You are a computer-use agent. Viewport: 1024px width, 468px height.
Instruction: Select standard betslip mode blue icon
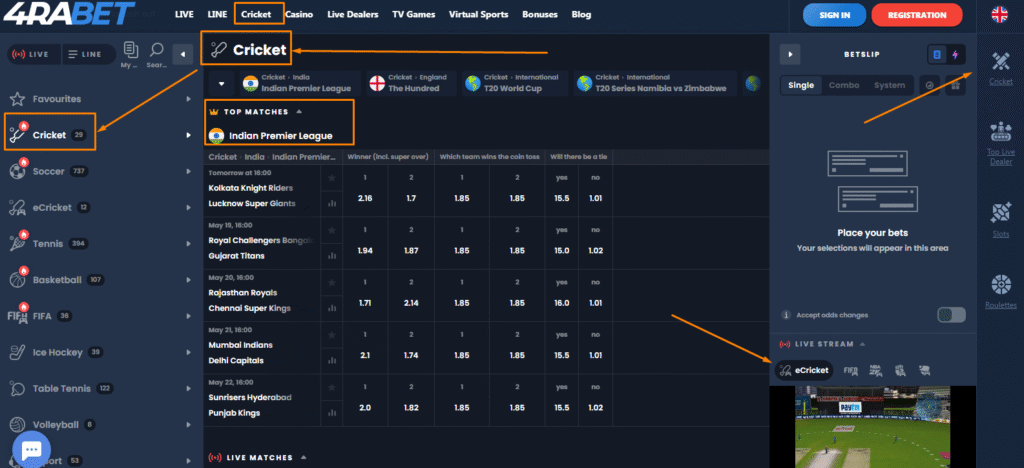click(x=937, y=55)
